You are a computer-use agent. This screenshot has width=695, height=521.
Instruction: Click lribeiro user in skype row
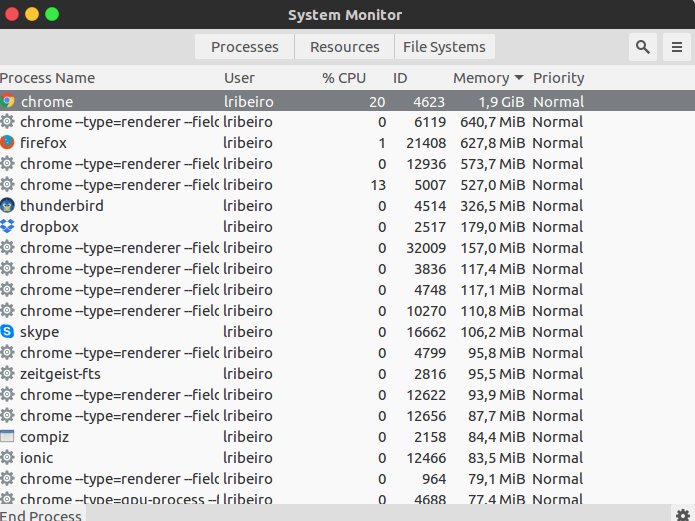[248, 332]
